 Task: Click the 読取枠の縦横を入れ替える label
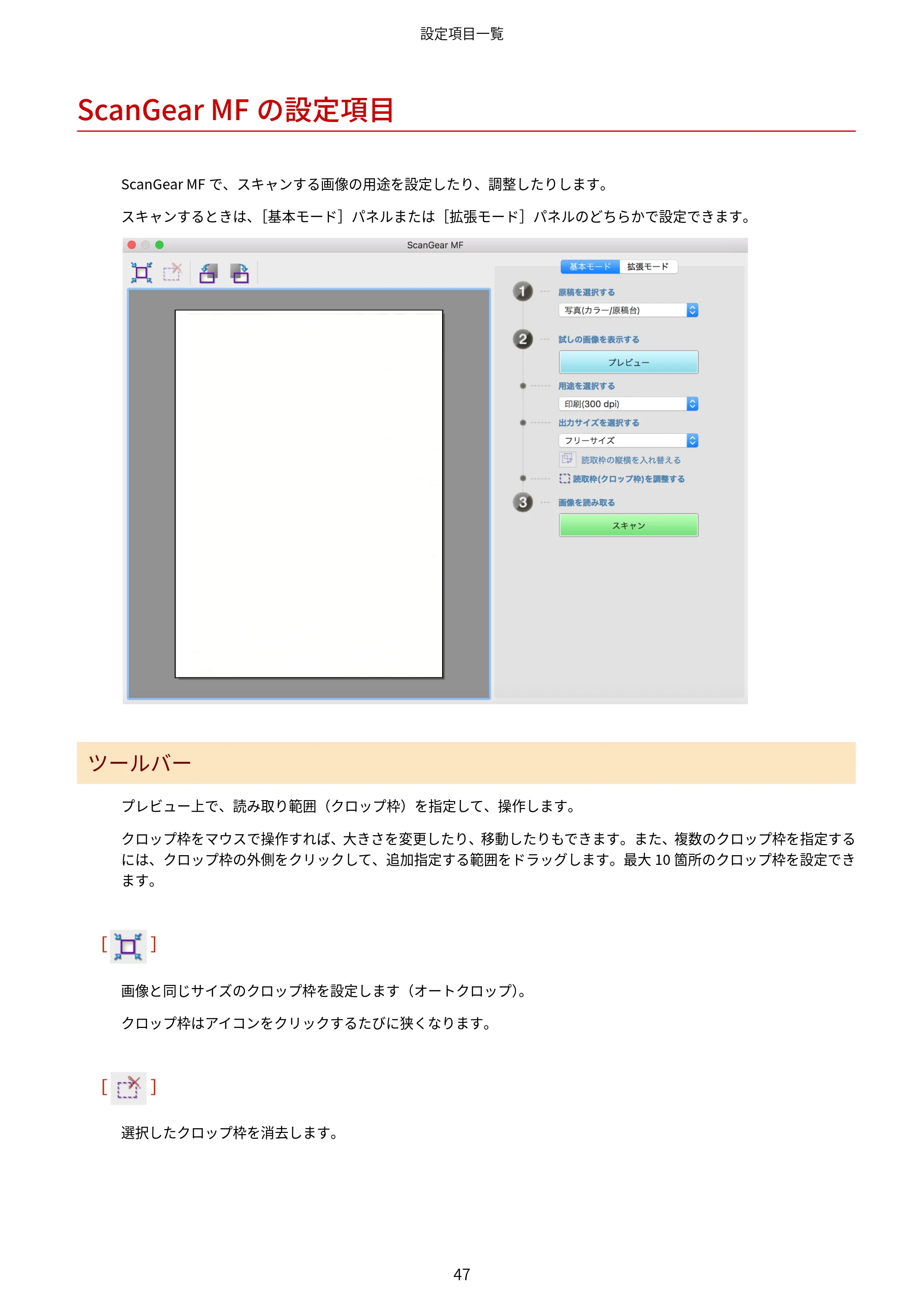click(631, 460)
